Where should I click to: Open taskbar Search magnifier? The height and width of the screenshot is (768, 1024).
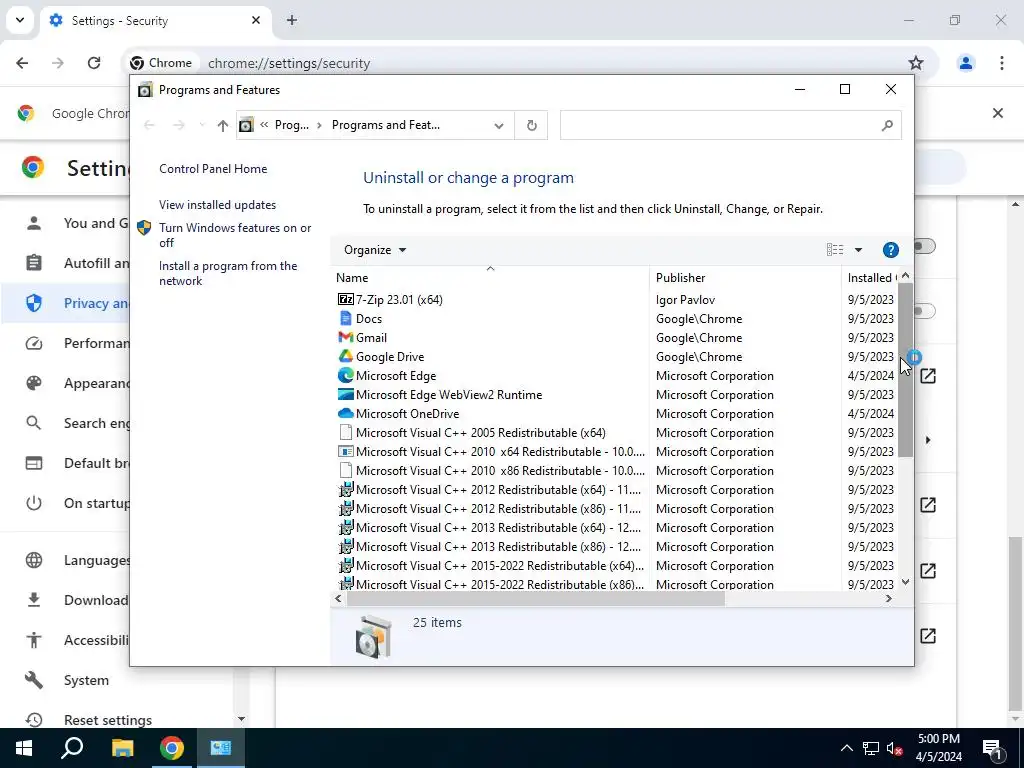(72, 748)
